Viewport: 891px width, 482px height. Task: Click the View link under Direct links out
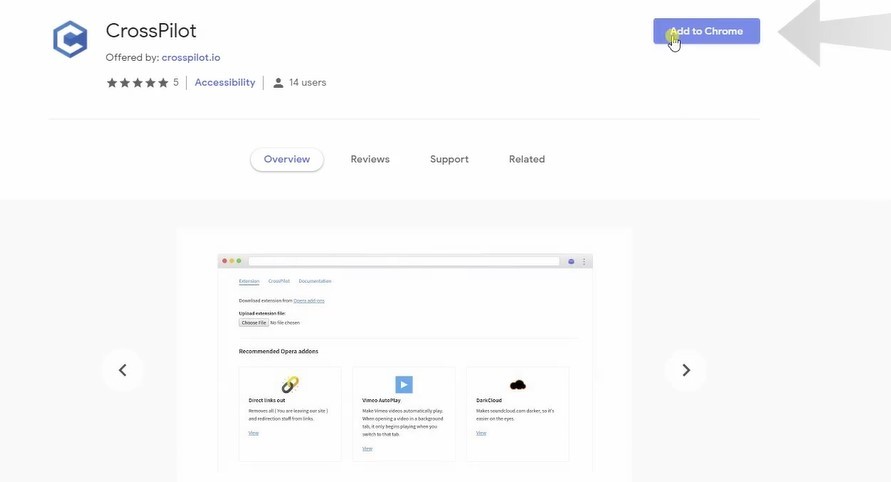click(253, 433)
